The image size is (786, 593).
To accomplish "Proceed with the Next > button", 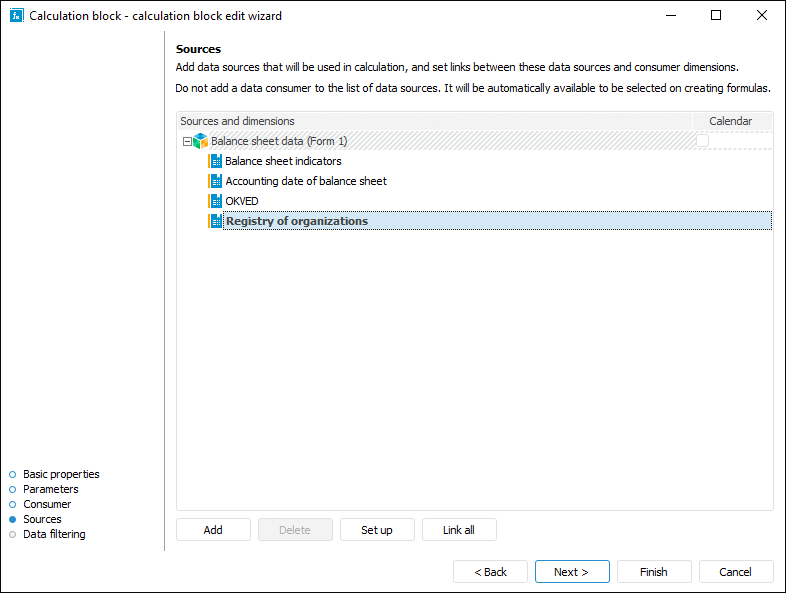I will pos(572,572).
